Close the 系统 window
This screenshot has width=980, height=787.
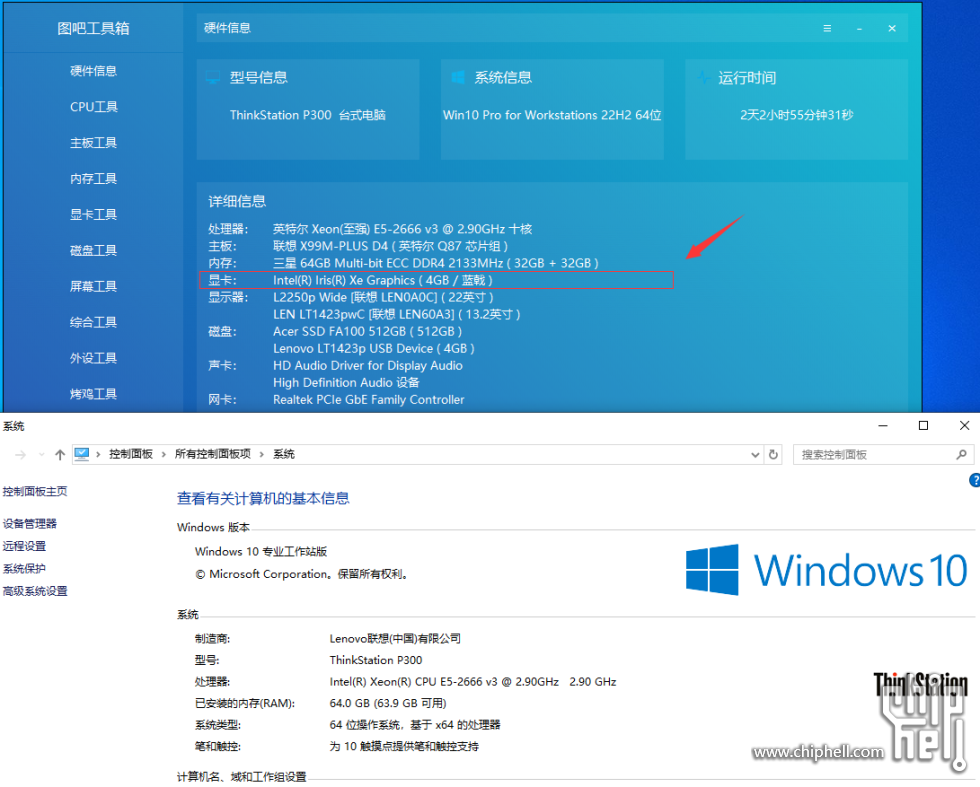(x=964, y=426)
